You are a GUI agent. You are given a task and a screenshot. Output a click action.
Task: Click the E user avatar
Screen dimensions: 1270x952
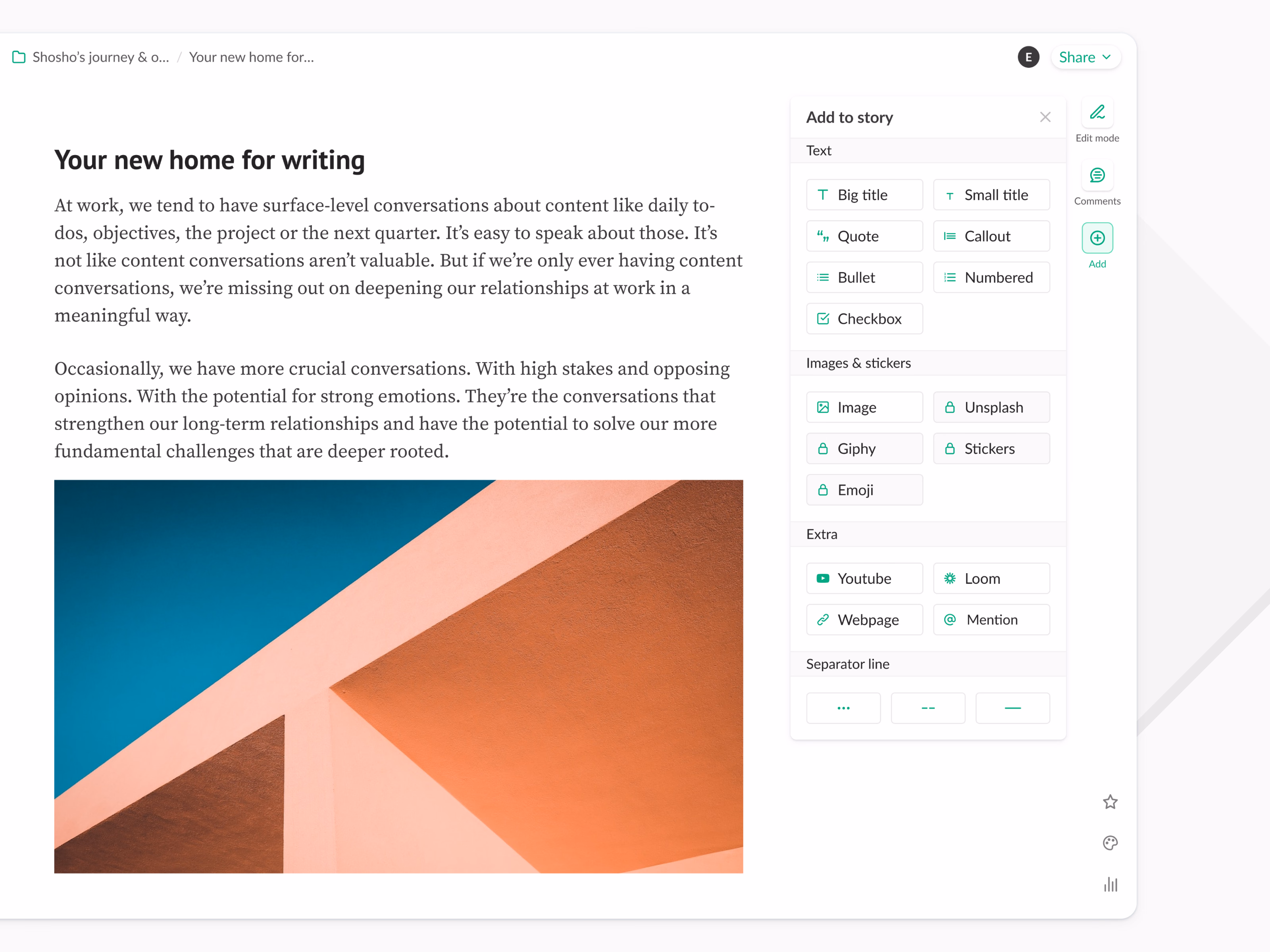pyautogui.click(x=1028, y=58)
